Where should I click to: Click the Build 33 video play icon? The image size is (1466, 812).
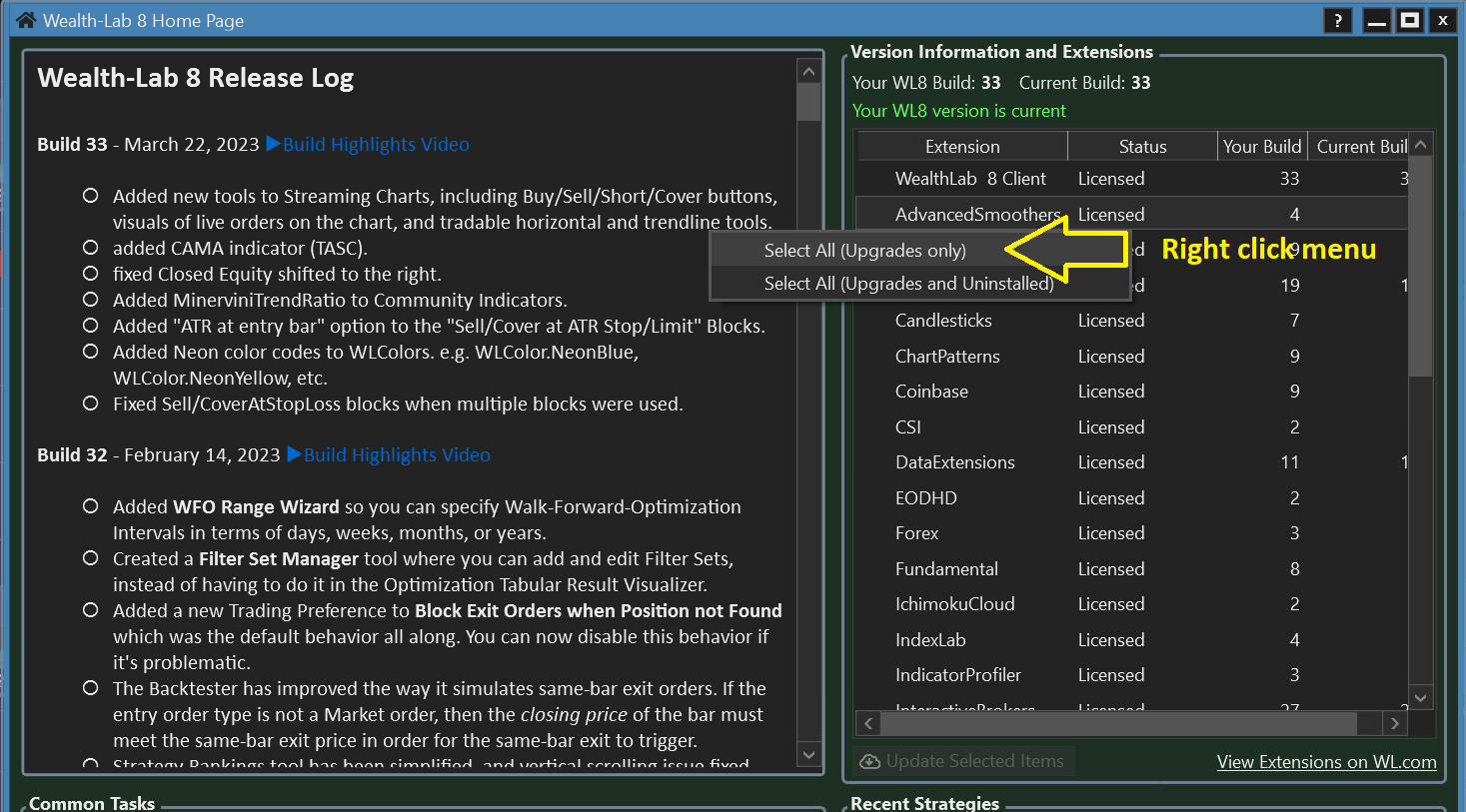click(273, 144)
